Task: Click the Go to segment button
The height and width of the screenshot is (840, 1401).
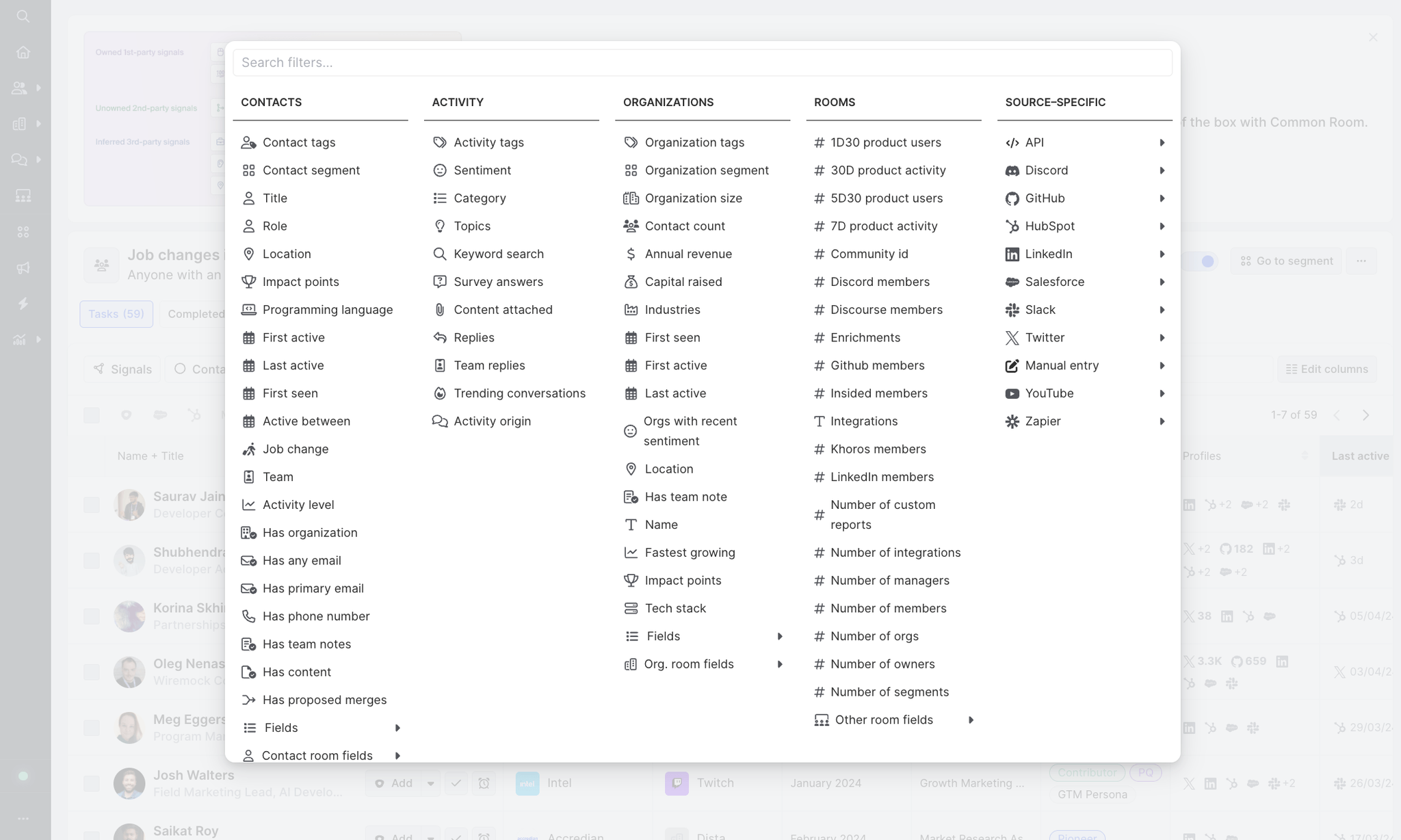Action: coord(1286,261)
